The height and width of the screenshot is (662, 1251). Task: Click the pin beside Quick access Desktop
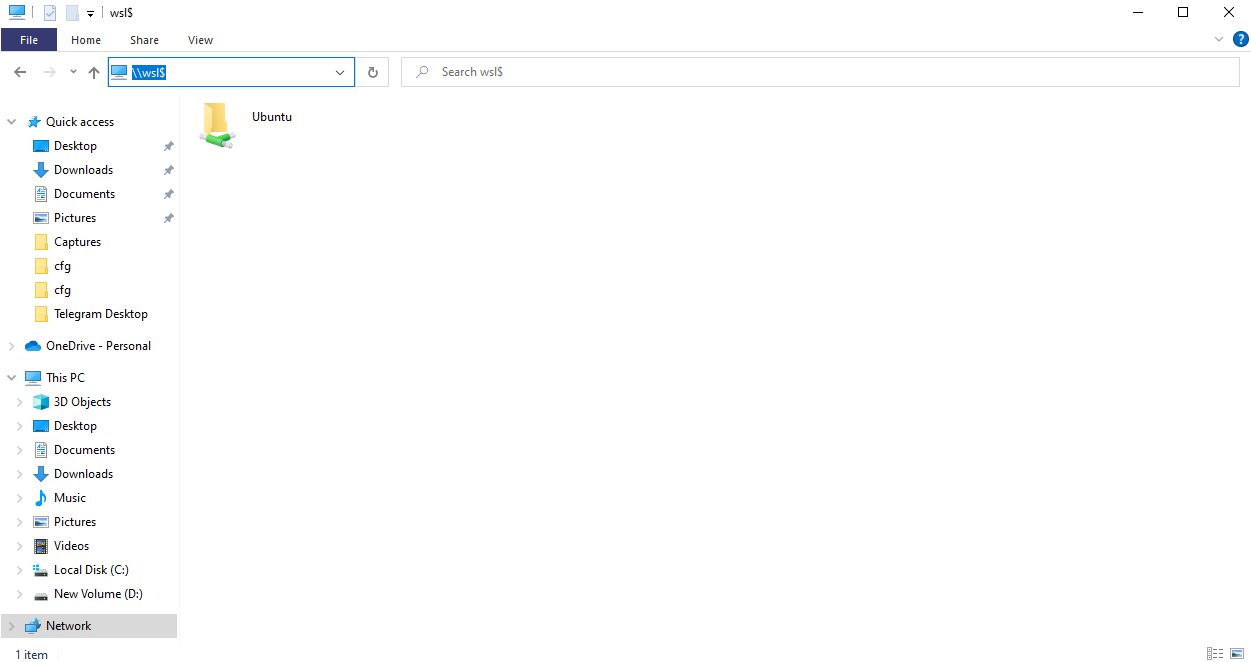point(169,146)
